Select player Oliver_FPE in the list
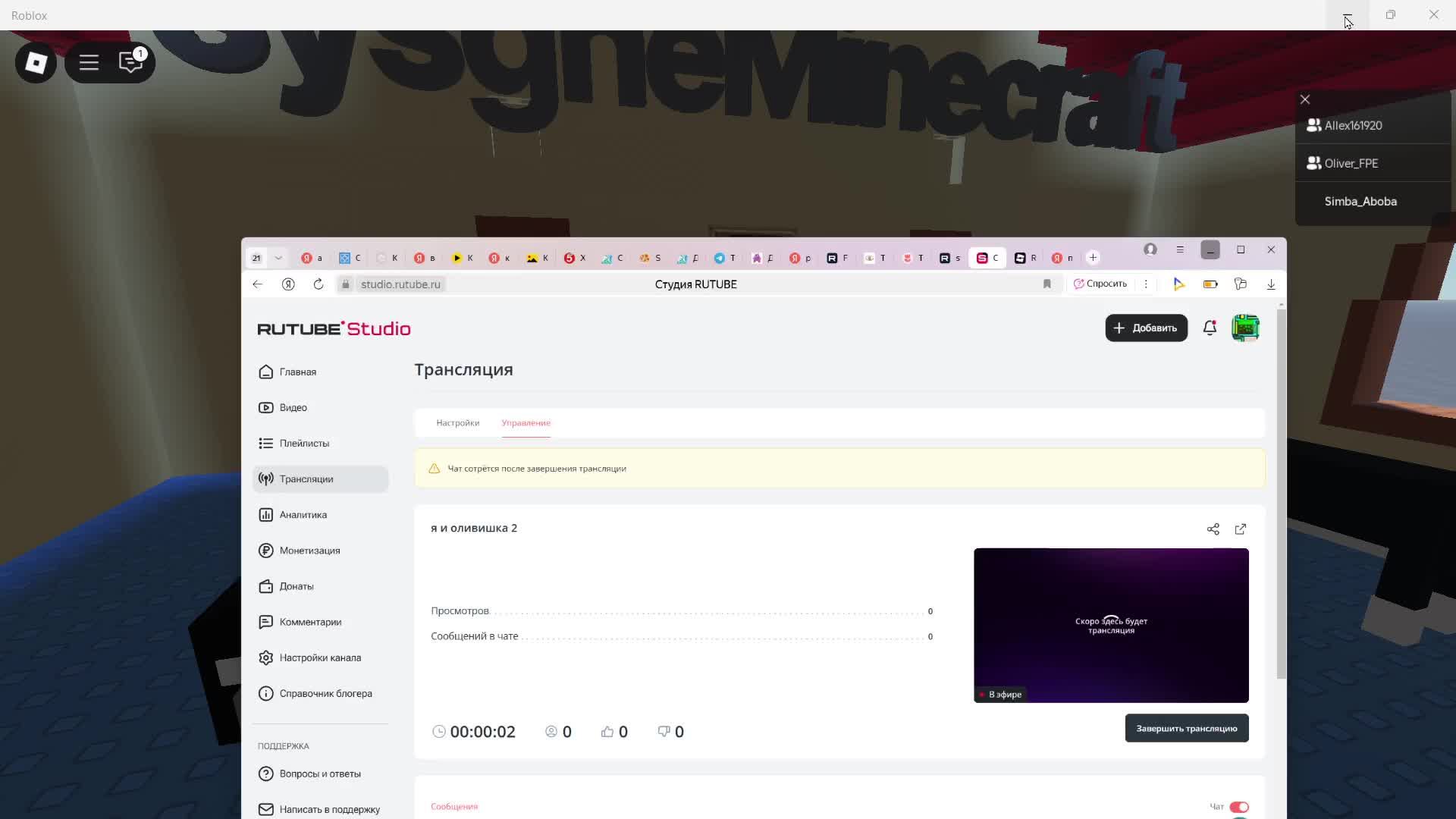Screen dimensions: 1456x819 point(1373,163)
